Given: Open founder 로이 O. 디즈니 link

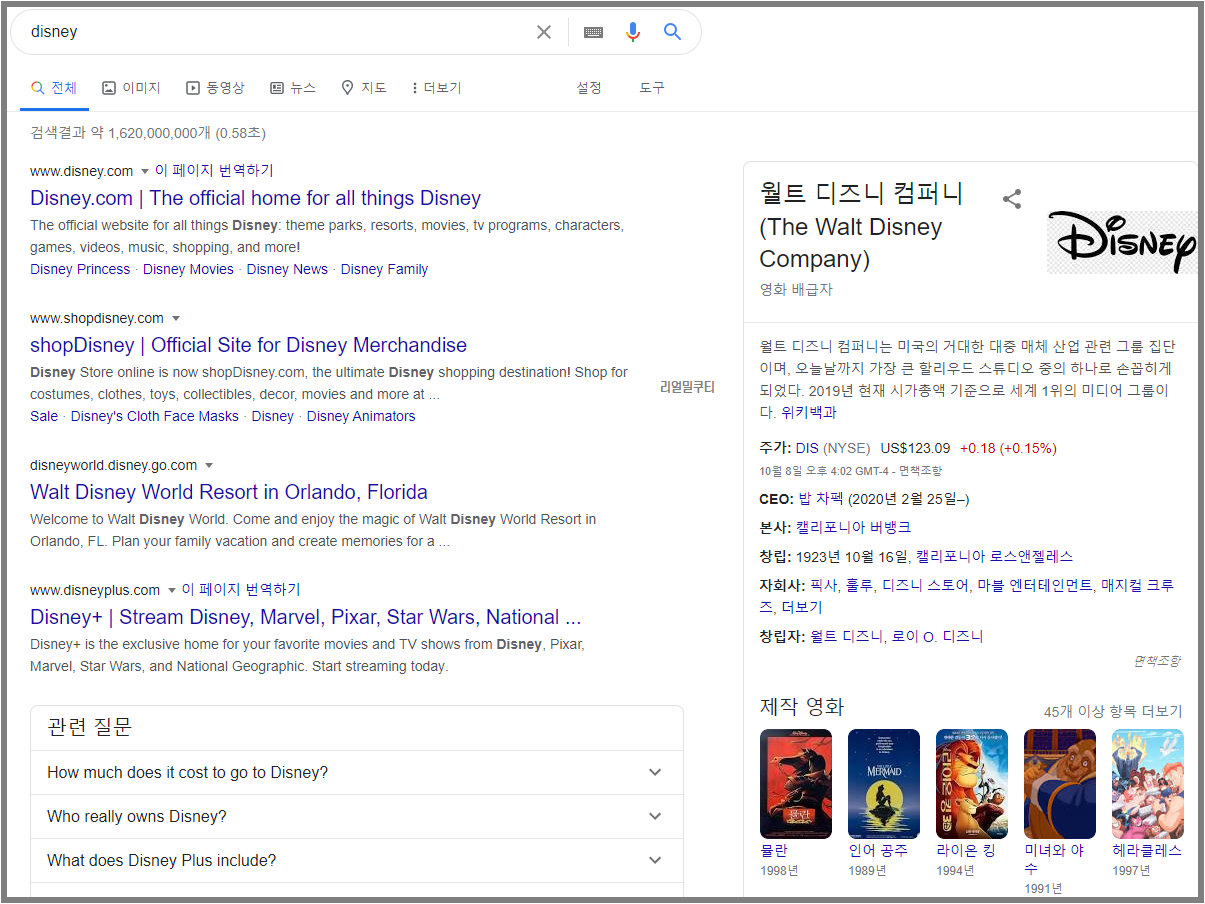Looking at the screenshot, I should pyautogui.click(x=938, y=636).
